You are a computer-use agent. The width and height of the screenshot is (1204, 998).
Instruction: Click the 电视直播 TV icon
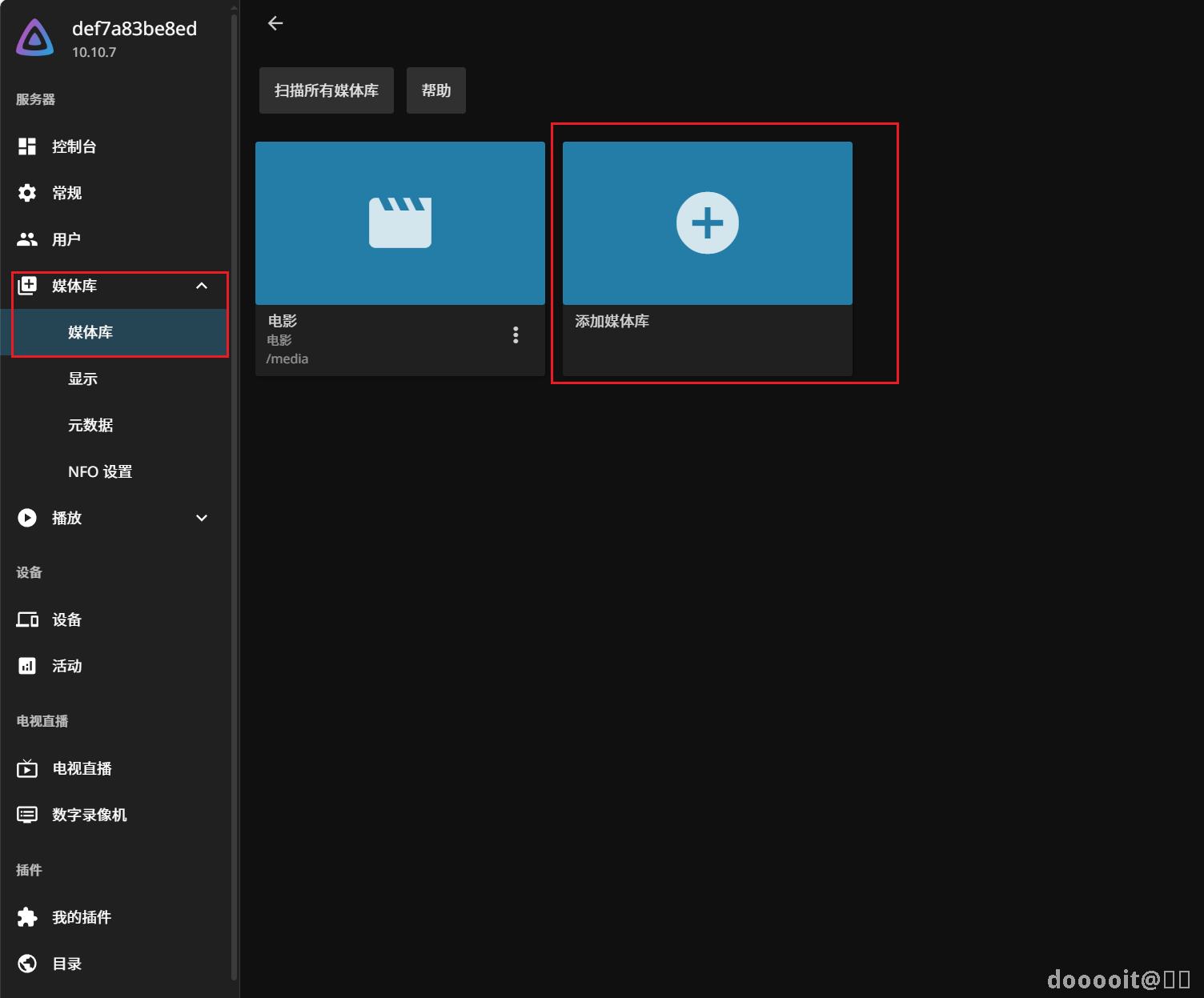pyautogui.click(x=27, y=768)
